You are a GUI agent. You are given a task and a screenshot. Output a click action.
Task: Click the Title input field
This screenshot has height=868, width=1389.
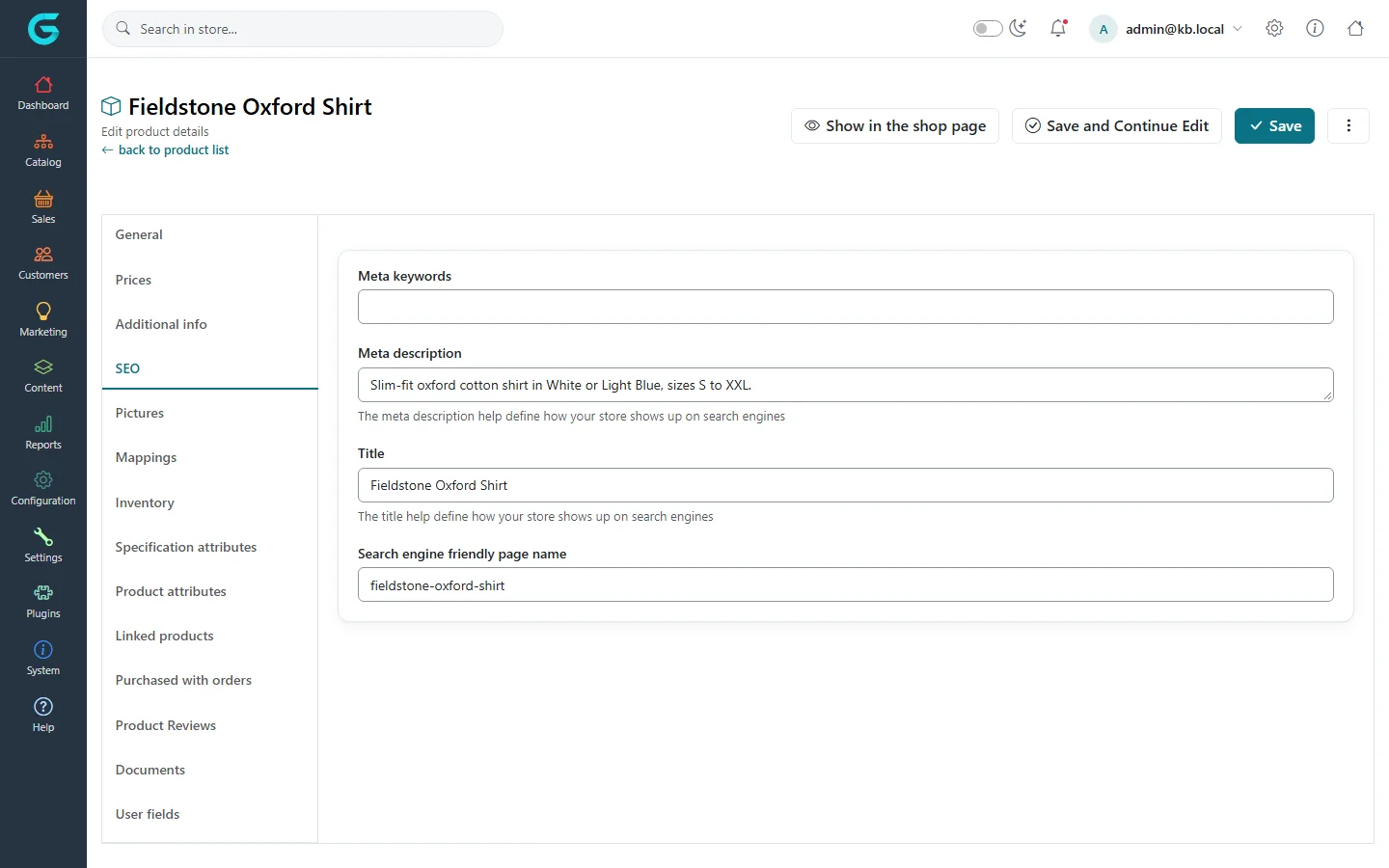(x=846, y=485)
